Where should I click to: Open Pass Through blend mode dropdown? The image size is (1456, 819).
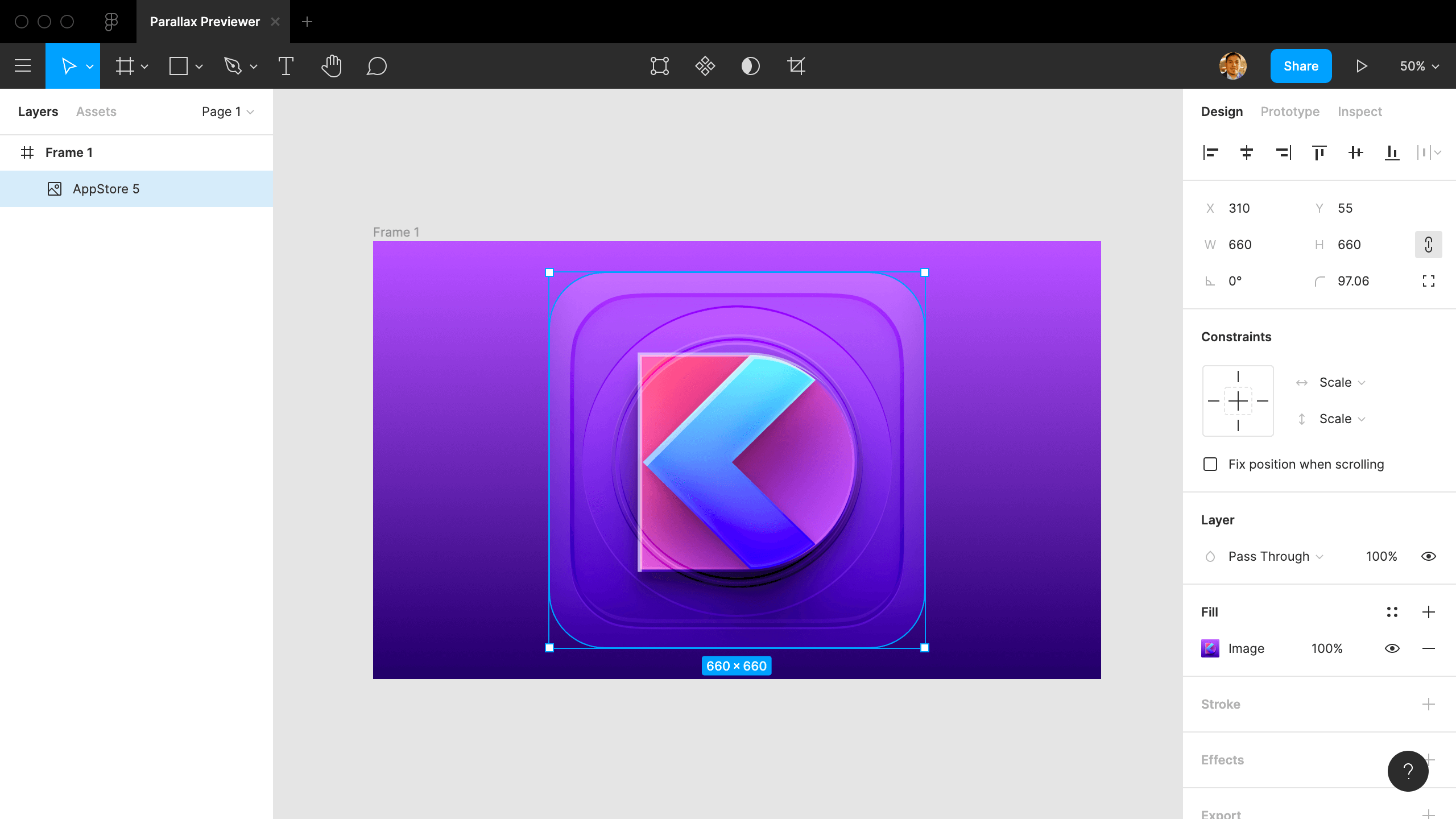coord(1275,556)
